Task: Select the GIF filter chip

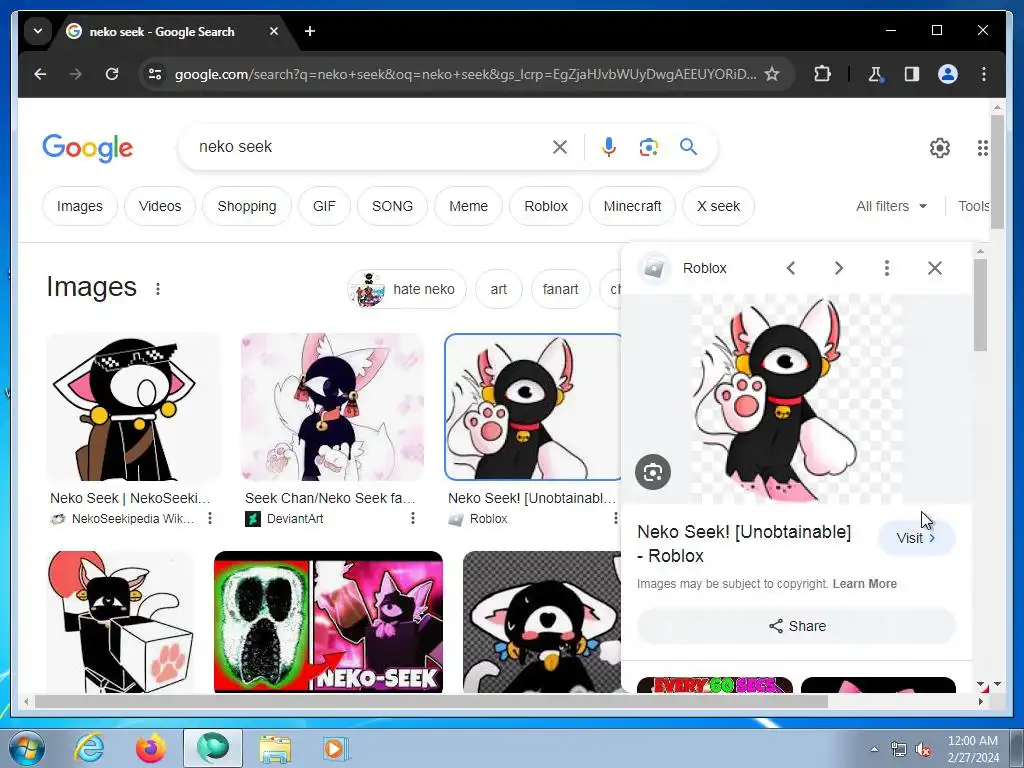Action: [324, 206]
